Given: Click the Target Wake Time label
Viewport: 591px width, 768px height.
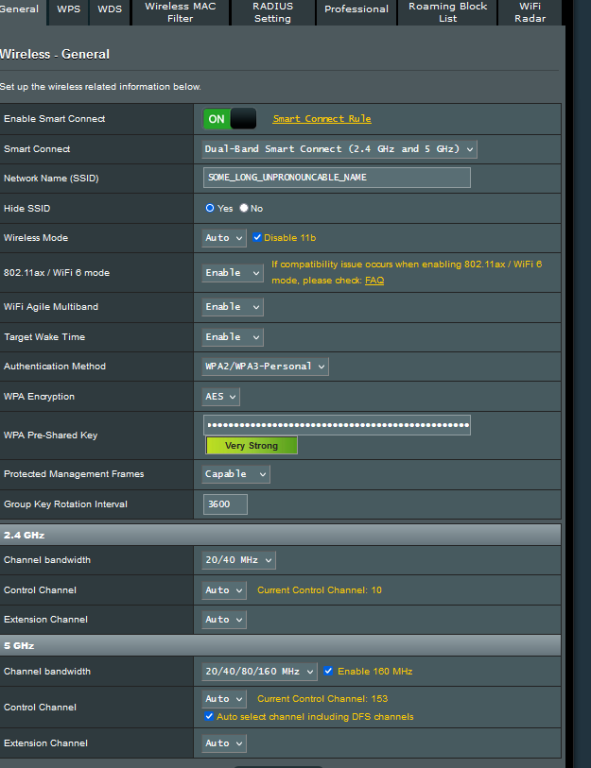Looking at the screenshot, I should (45, 337).
